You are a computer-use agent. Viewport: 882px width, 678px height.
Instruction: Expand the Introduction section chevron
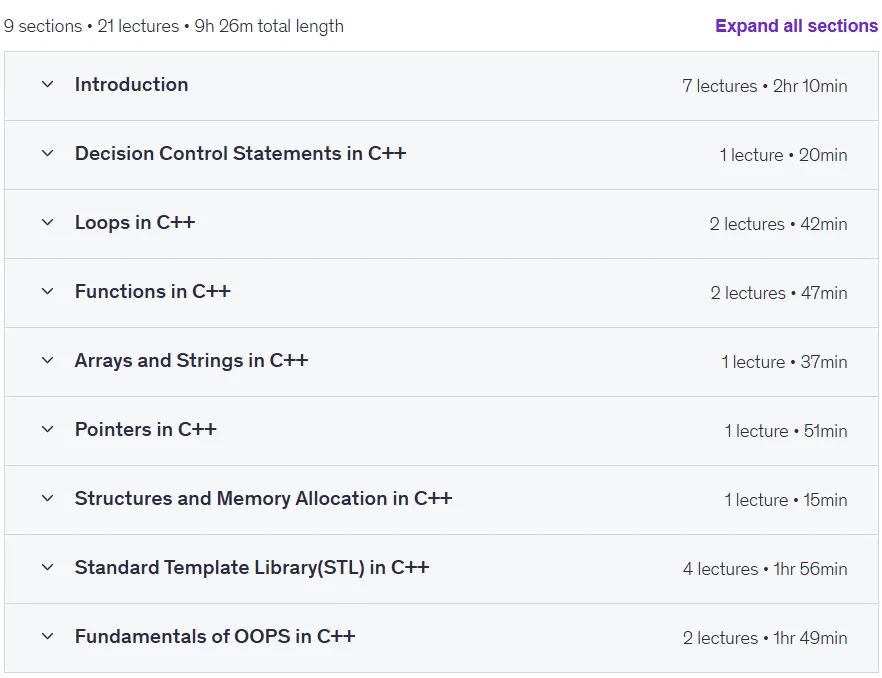point(48,84)
